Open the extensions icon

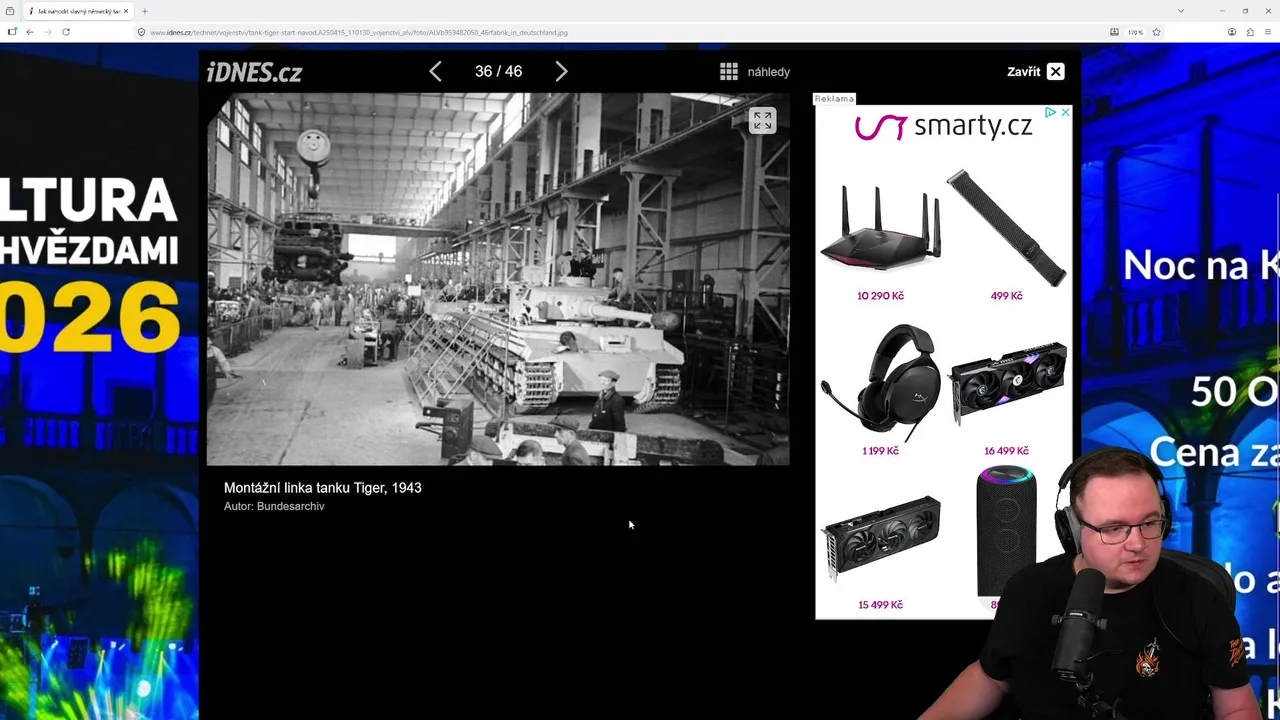click(x=1250, y=32)
